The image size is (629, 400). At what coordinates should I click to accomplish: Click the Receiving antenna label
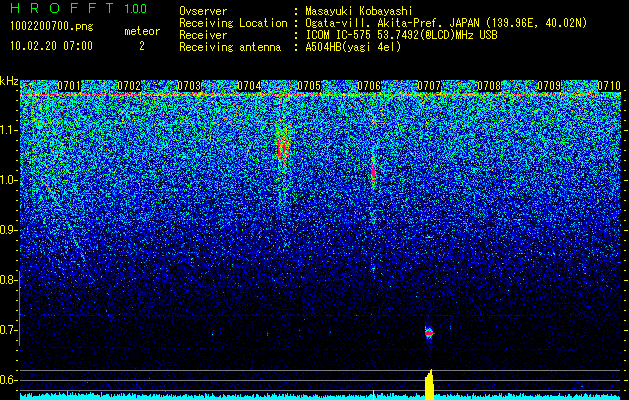230,47
